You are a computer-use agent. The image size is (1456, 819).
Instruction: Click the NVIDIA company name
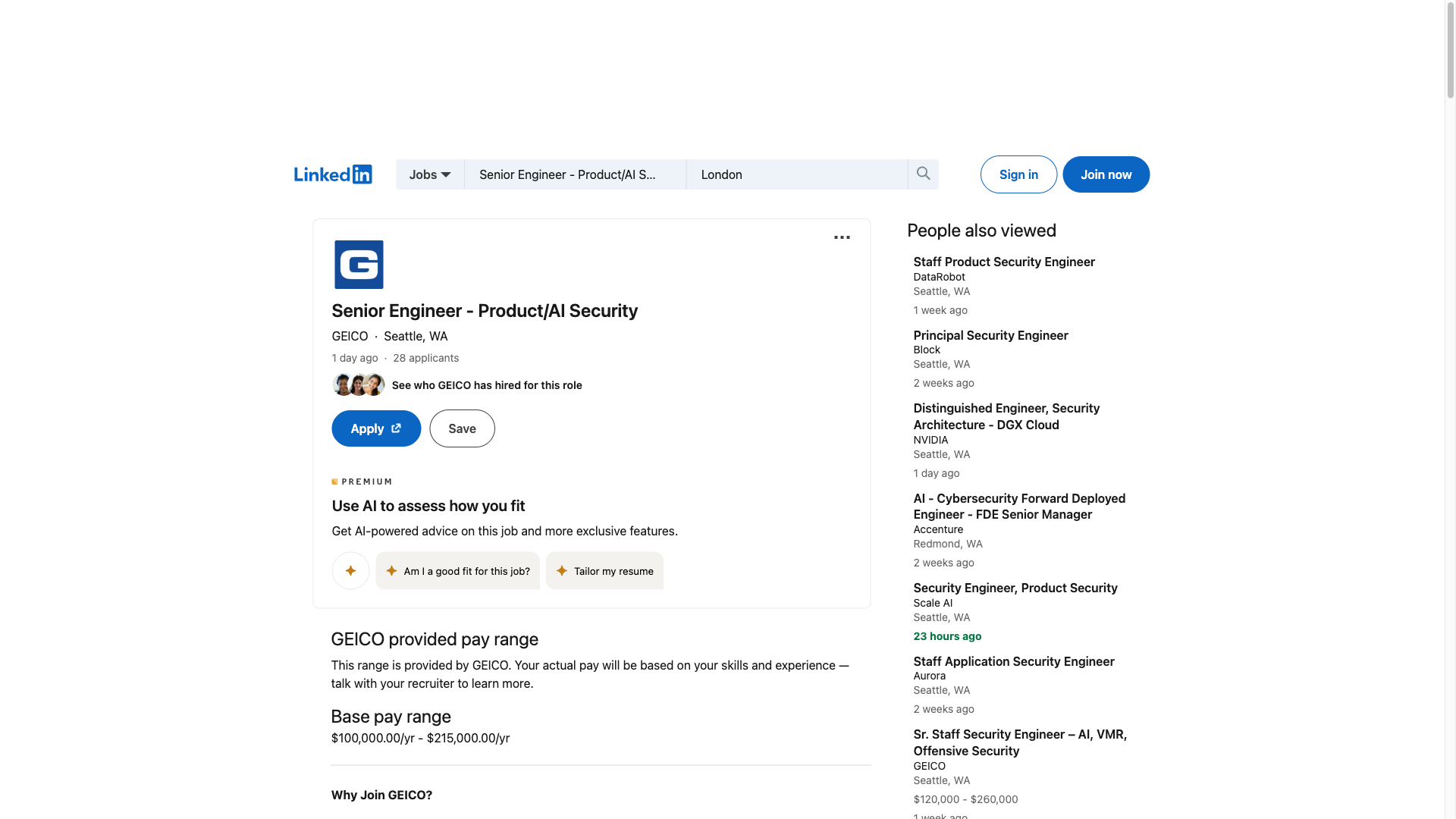coord(930,440)
